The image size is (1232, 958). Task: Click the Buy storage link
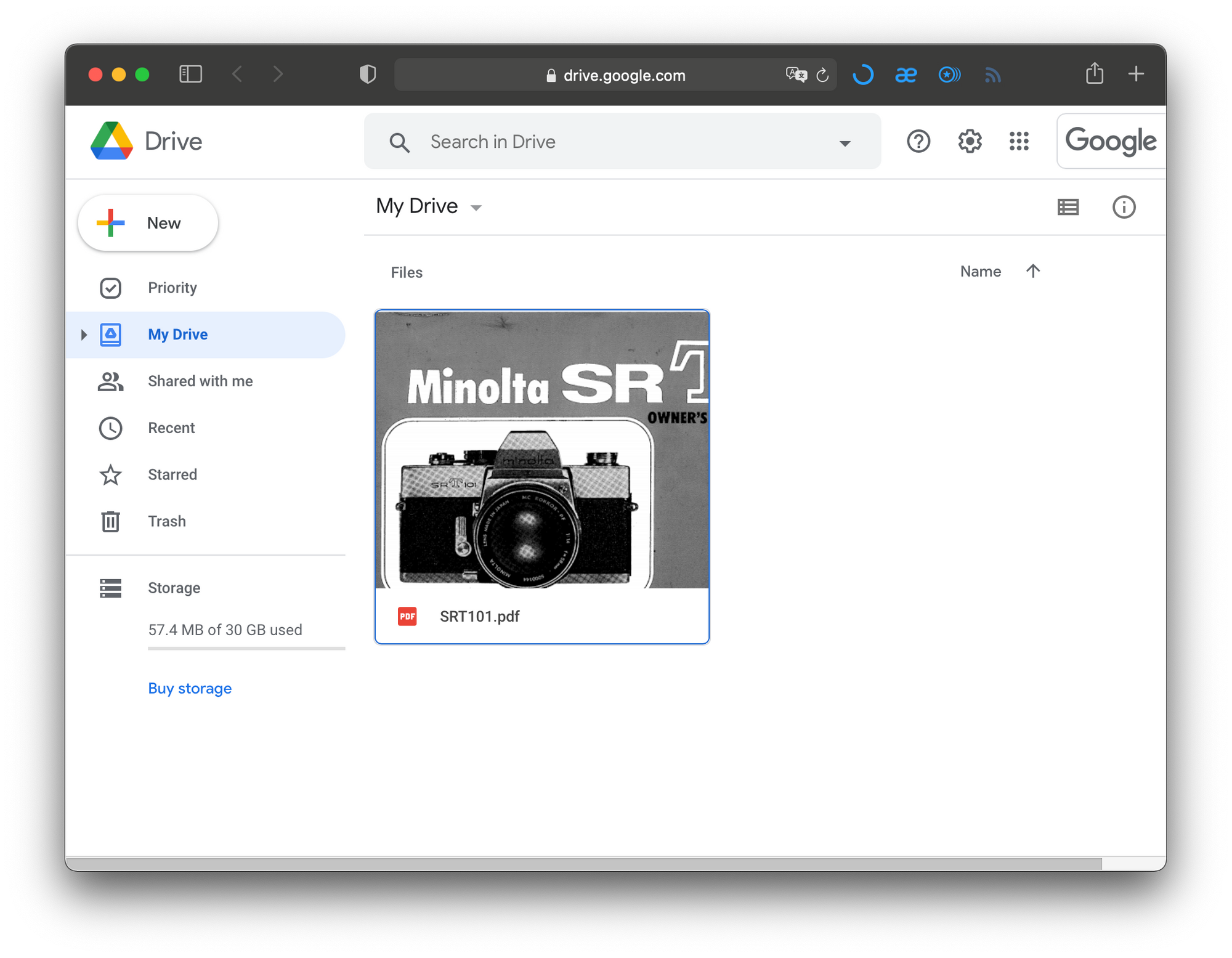pyautogui.click(x=190, y=688)
